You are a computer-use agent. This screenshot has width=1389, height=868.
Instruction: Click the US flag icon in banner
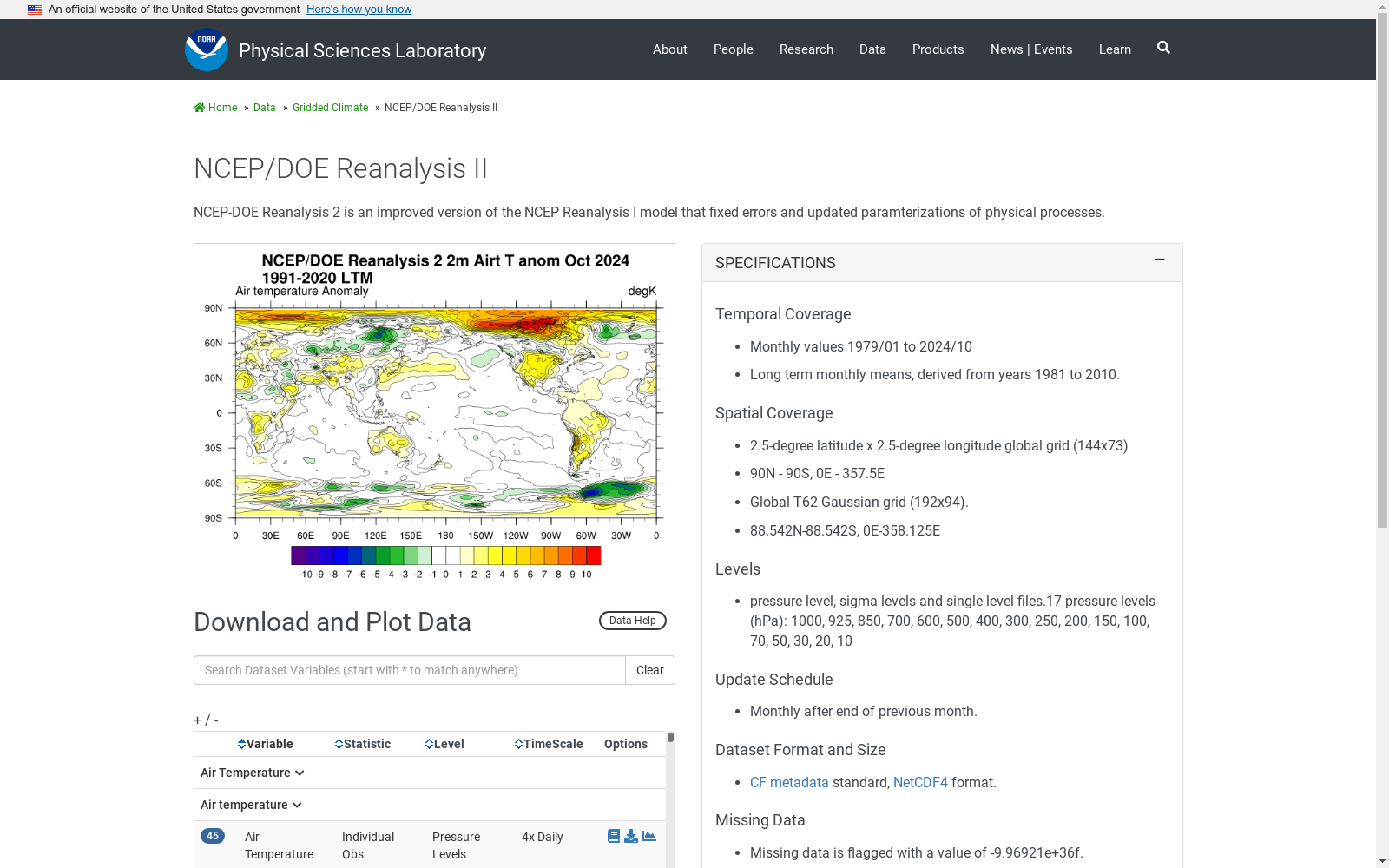[x=35, y=10]
